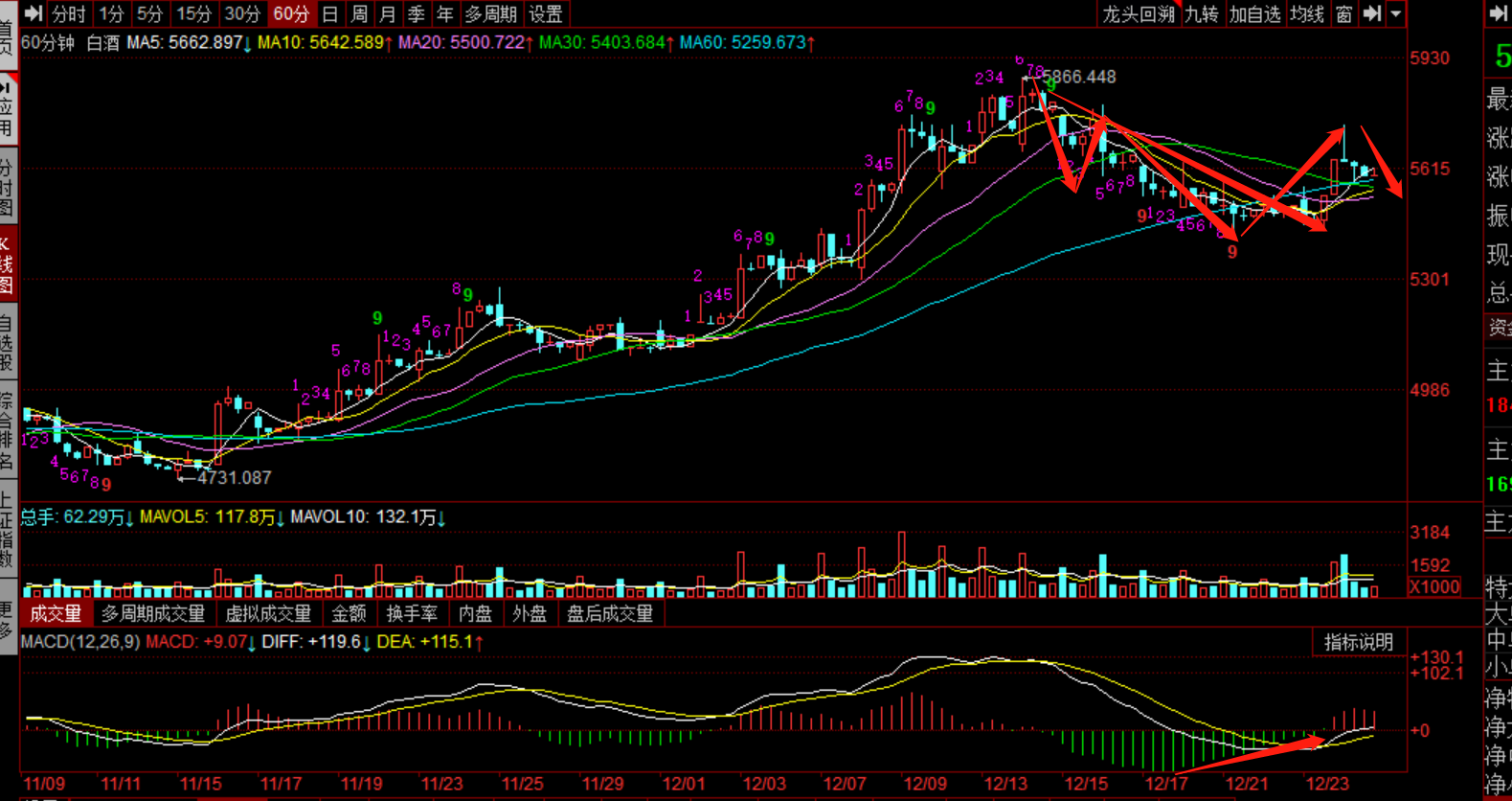Viewport: 1512px width, 801px height.
Task: Open the dropdown arrow at toolbar end
Action: 1396,13
